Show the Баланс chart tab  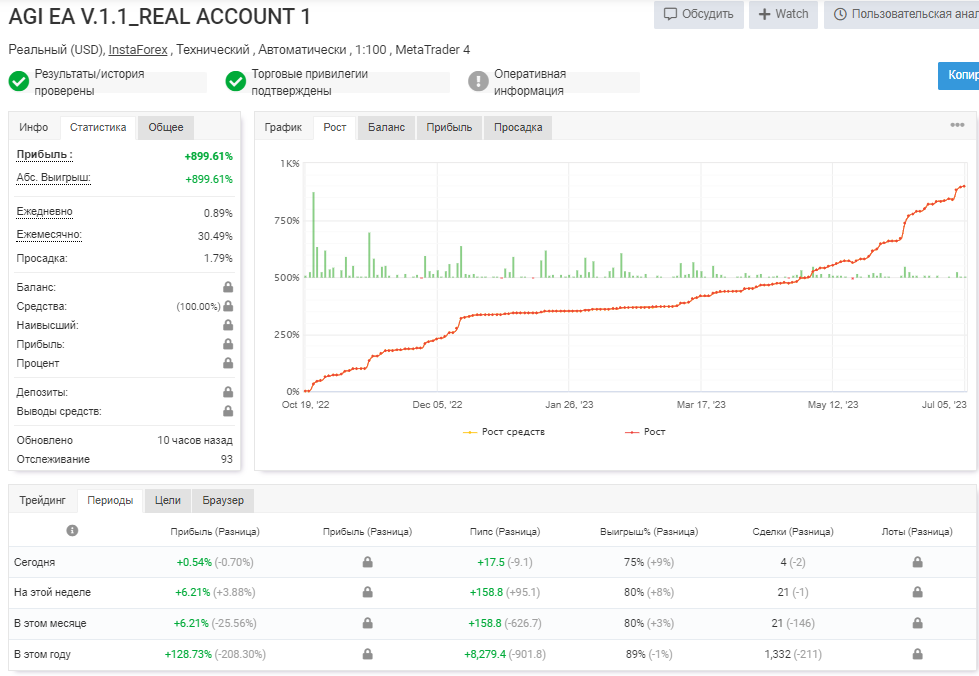pyautogui.click(x=386, y=127)
